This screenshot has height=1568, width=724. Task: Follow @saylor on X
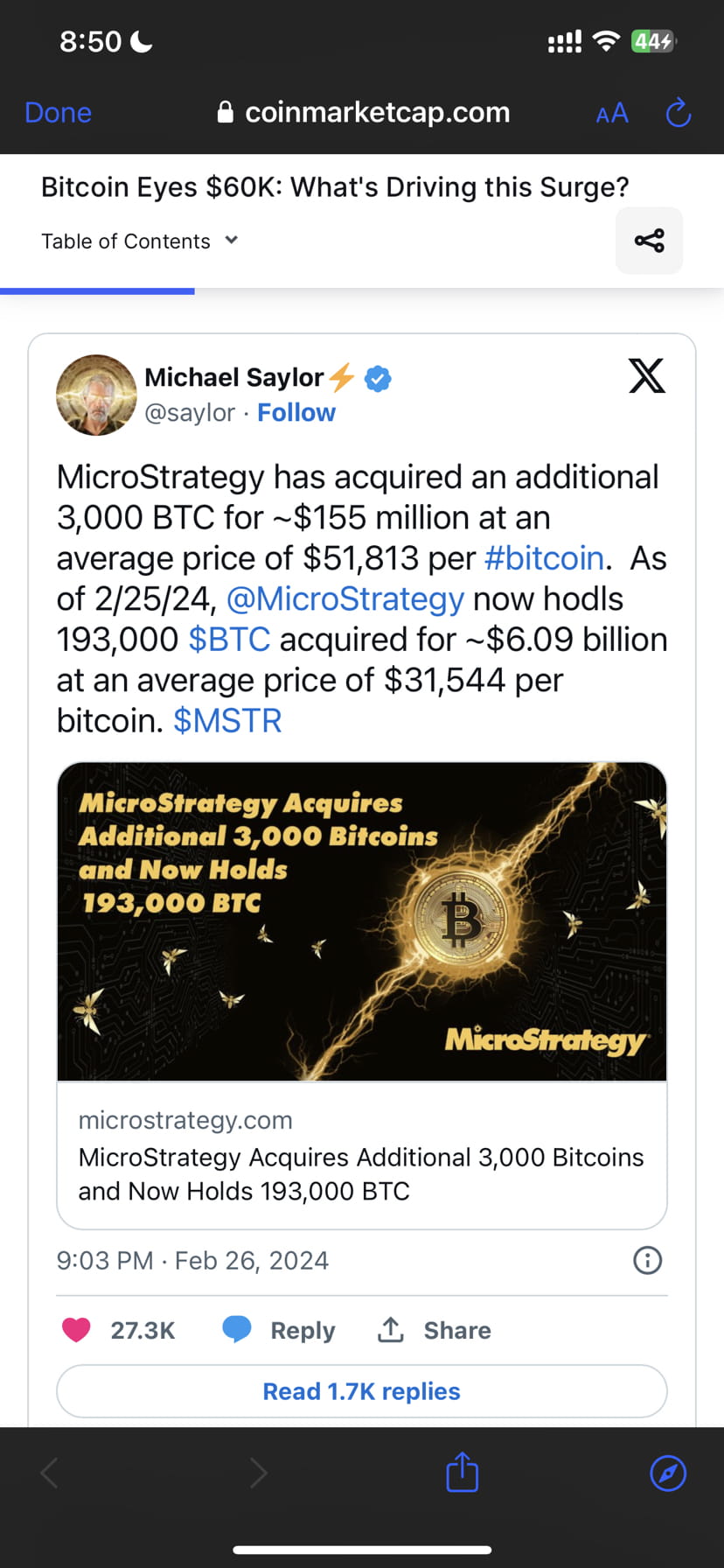pos(296,412)
